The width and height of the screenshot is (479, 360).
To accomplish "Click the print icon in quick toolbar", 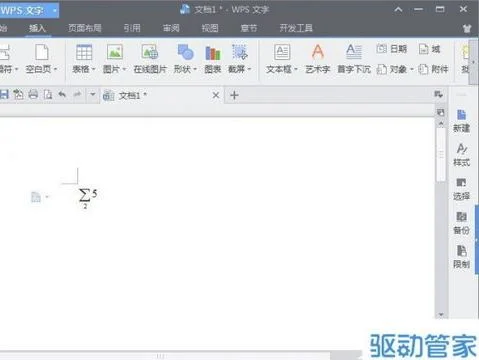I will 33,95.
